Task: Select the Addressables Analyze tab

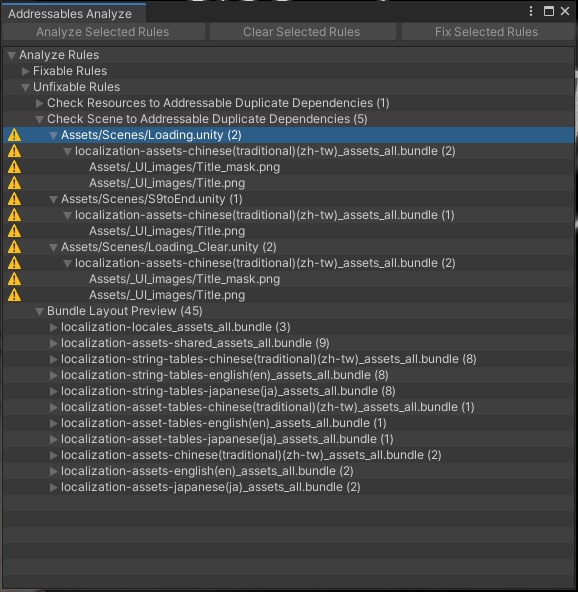Action: (70, 14)
